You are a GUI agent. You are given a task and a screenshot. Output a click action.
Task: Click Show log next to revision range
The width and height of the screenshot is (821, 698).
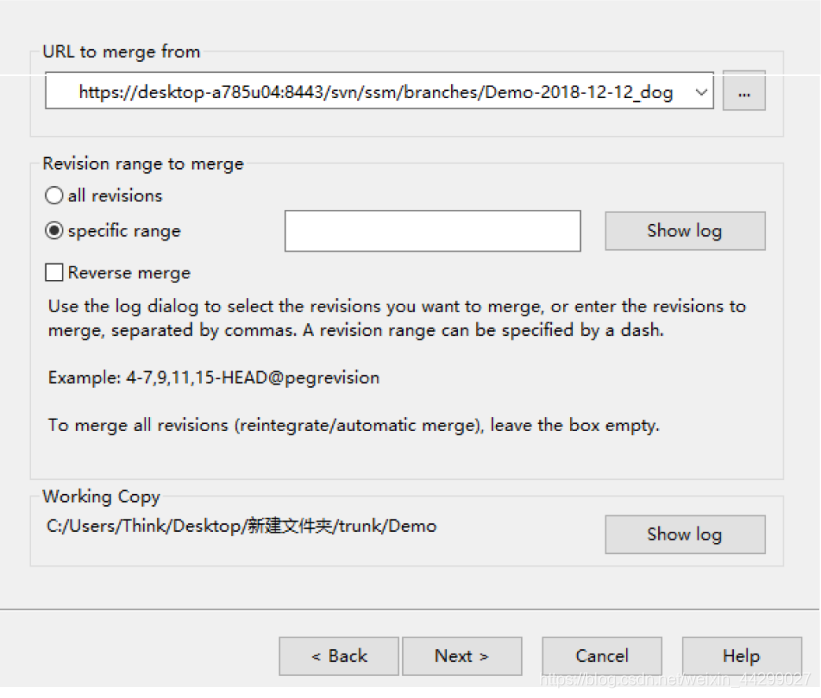[685, 231]
